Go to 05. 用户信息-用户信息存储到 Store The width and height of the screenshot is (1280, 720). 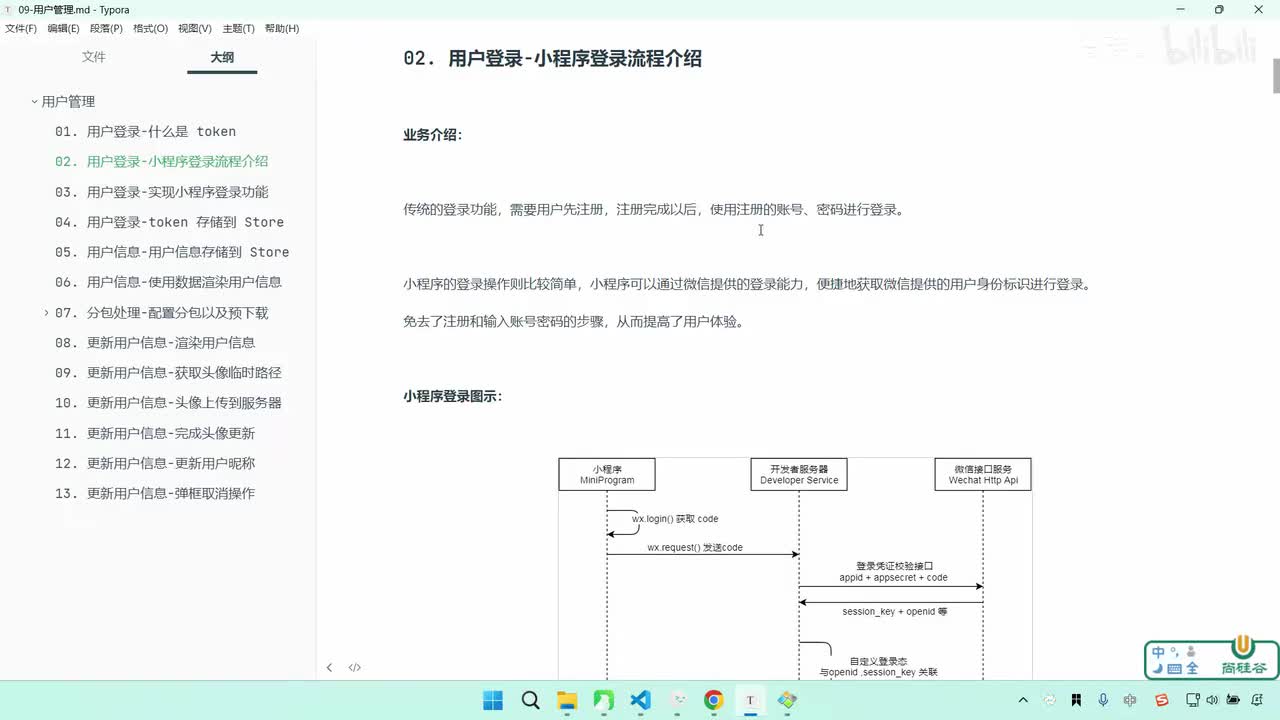click(x=172, y=252)
